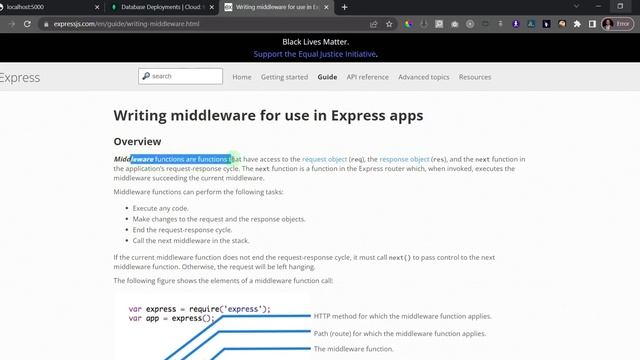Close the localhost:5000 tab
This screenshot has height=360, width=640.
[x=97, y=7]
